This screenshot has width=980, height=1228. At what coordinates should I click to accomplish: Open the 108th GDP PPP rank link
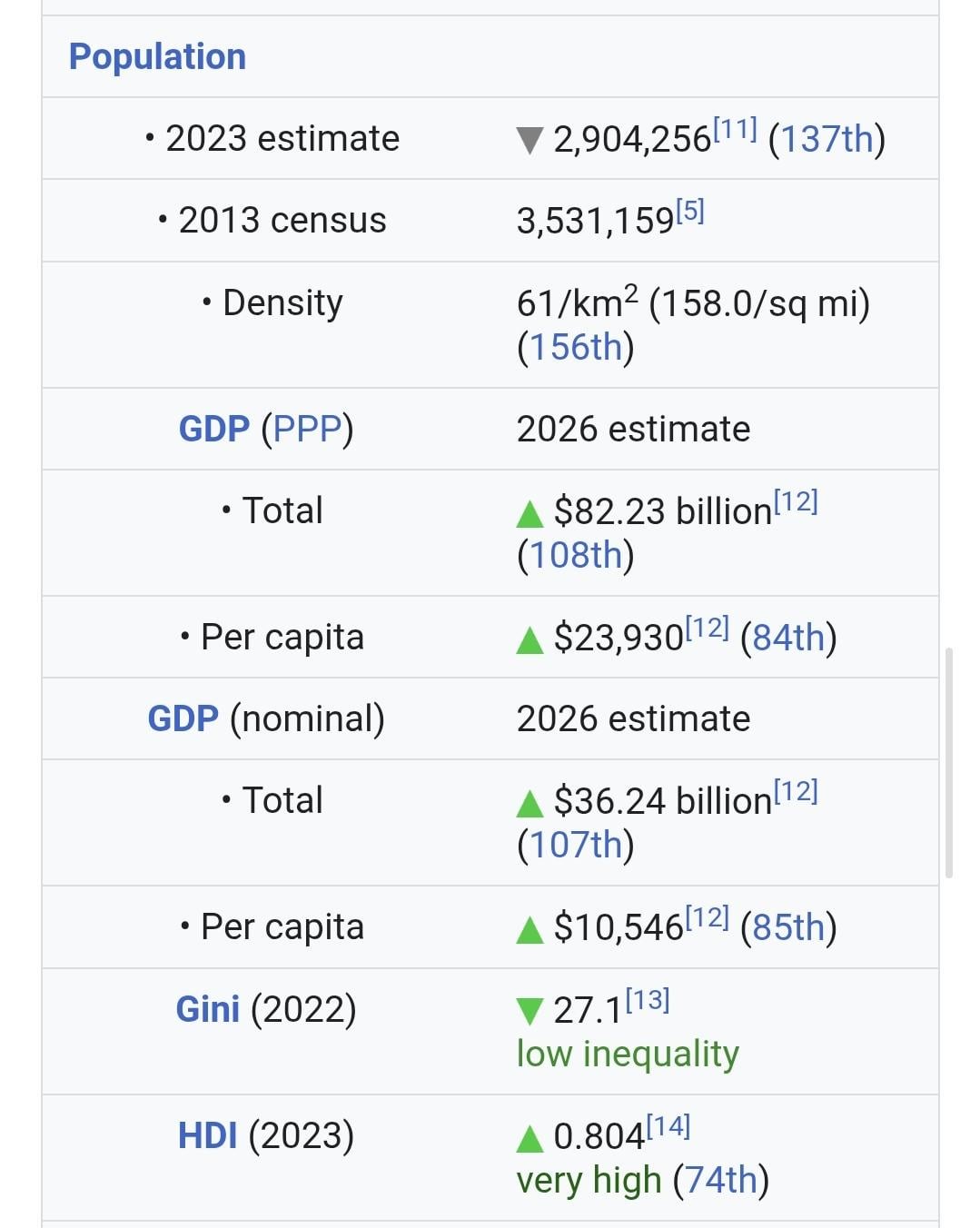click(575, 555)
